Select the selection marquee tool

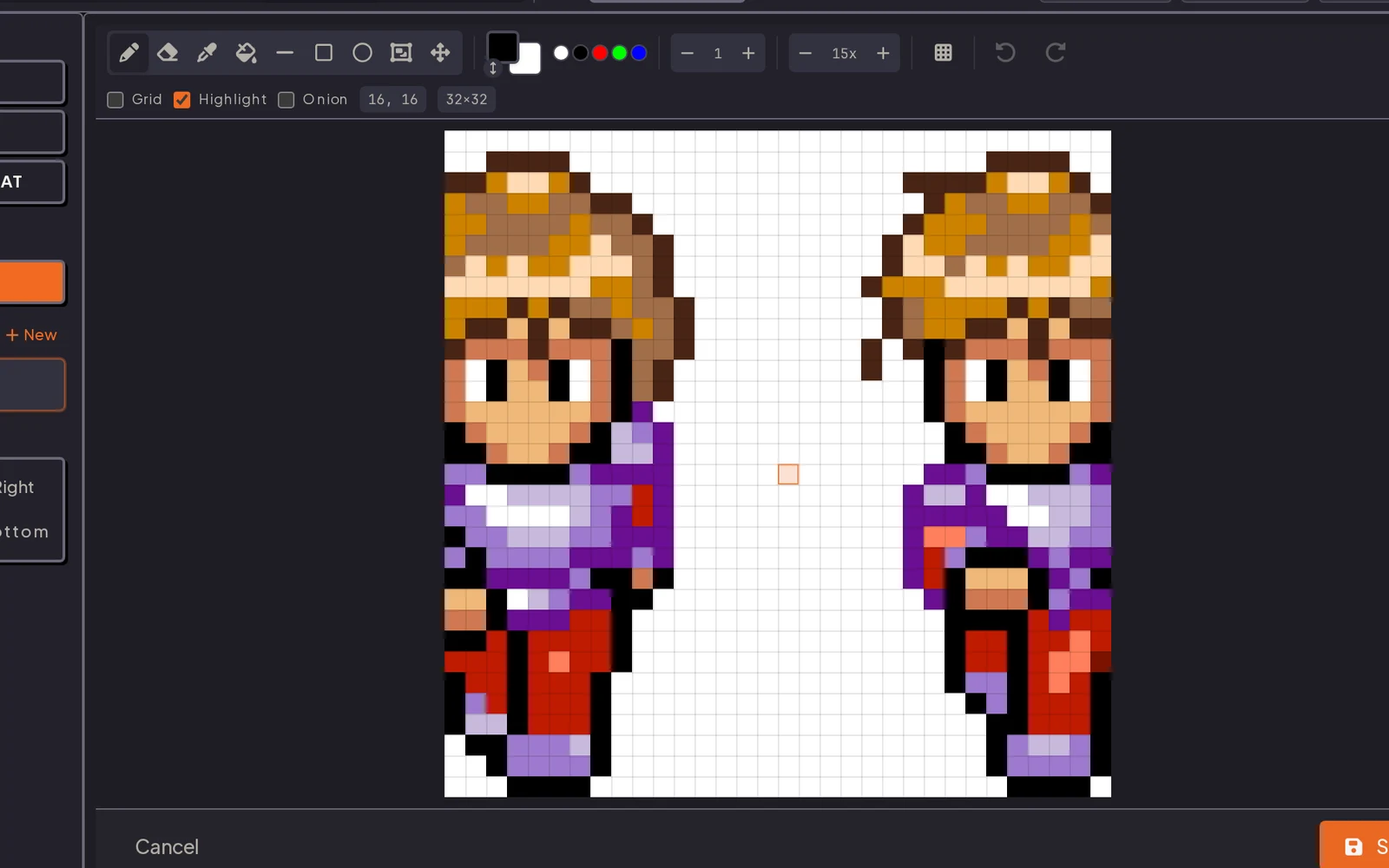coord(401,53)
